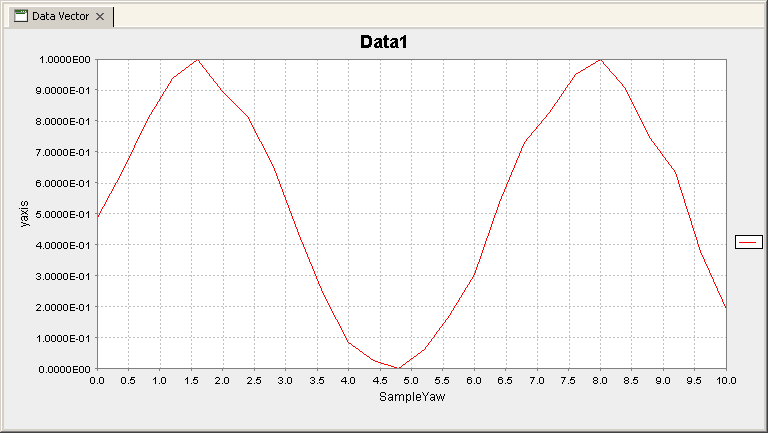Click the 7.5 x-axis tick label
768x433 pixels.
point(568,381)
